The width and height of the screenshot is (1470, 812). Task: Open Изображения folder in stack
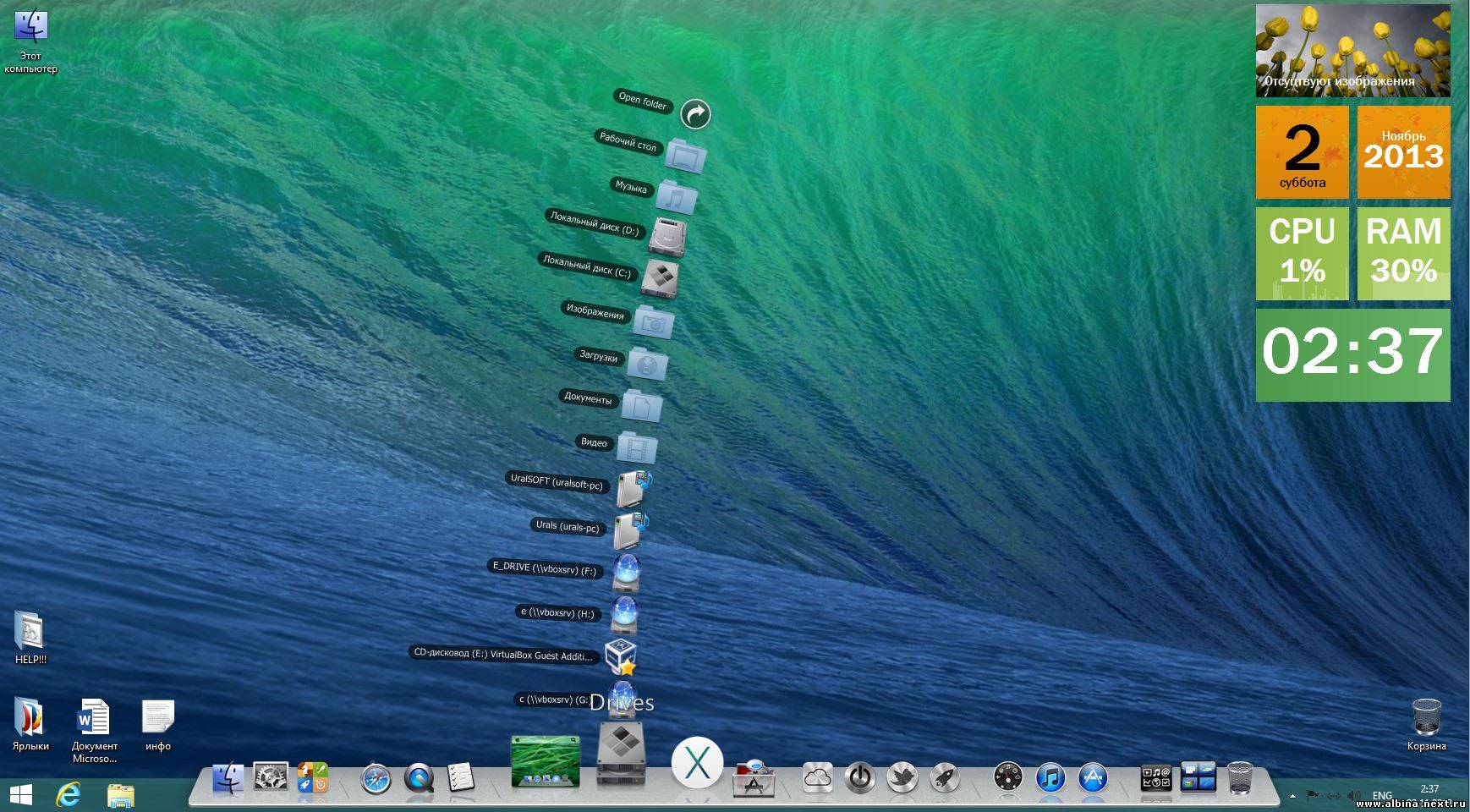tap(653, 321)
